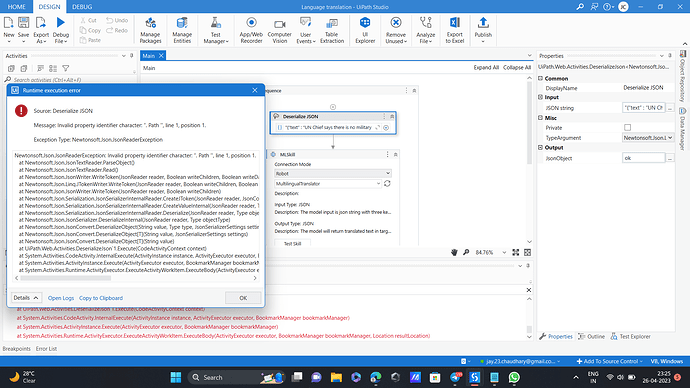This screenshot has width=690, height=388.
Task: Click the pan hand tool in designer
Action: 454,252
